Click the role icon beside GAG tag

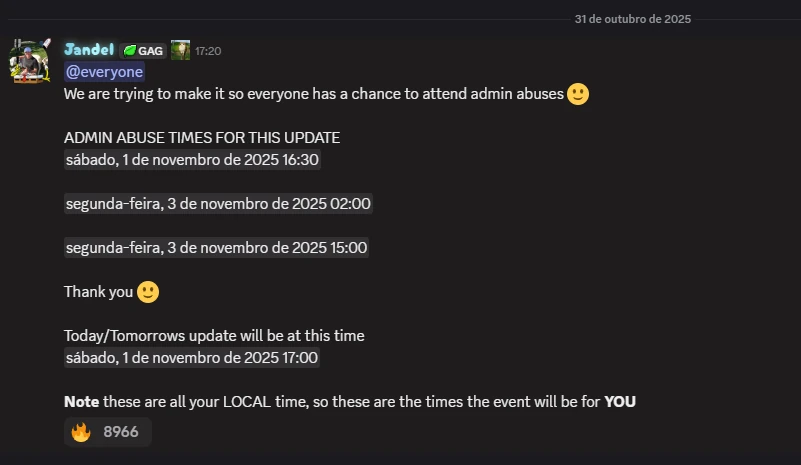(180, 50)
